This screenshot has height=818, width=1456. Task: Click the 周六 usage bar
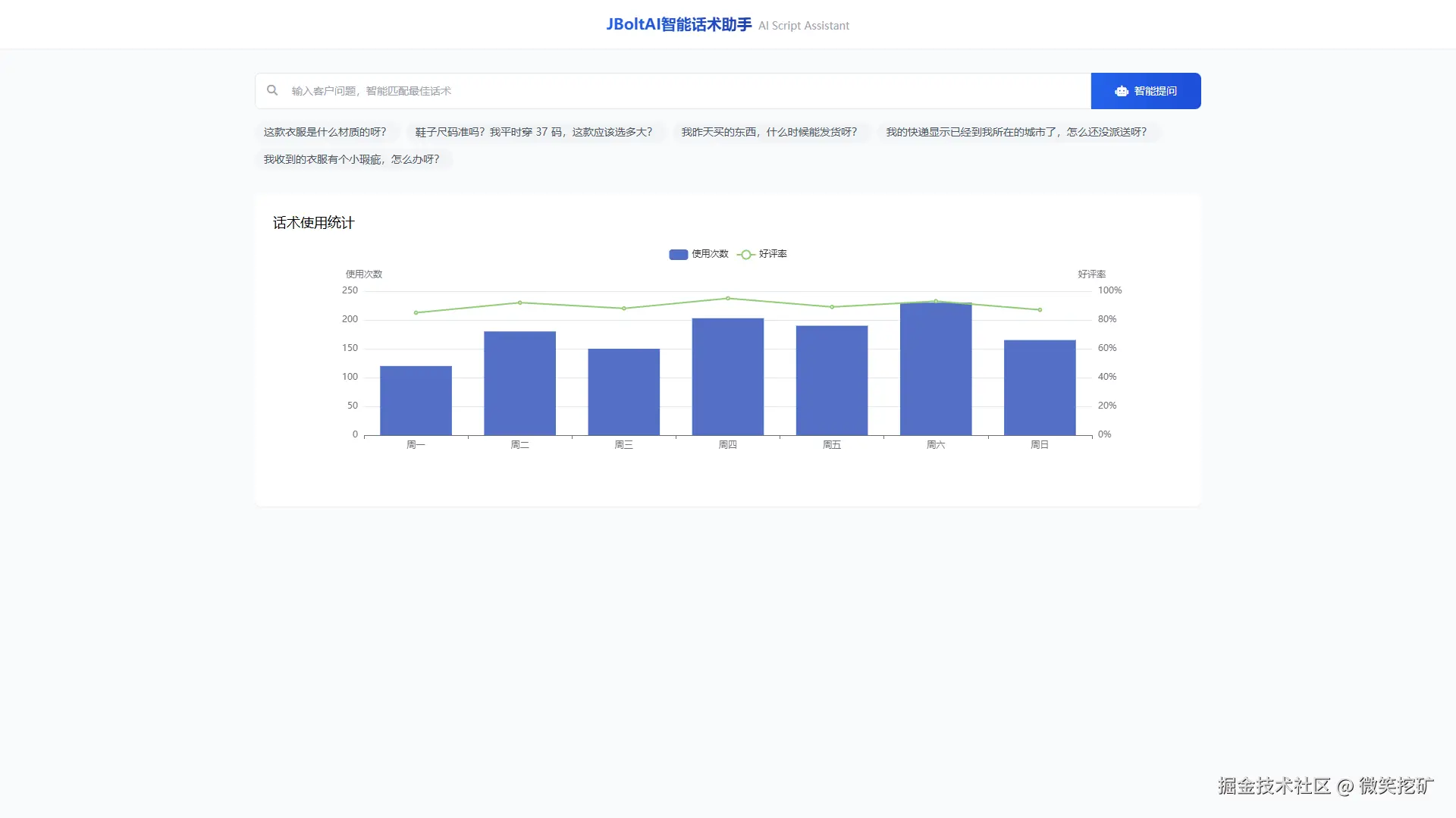tap(936, 369)
